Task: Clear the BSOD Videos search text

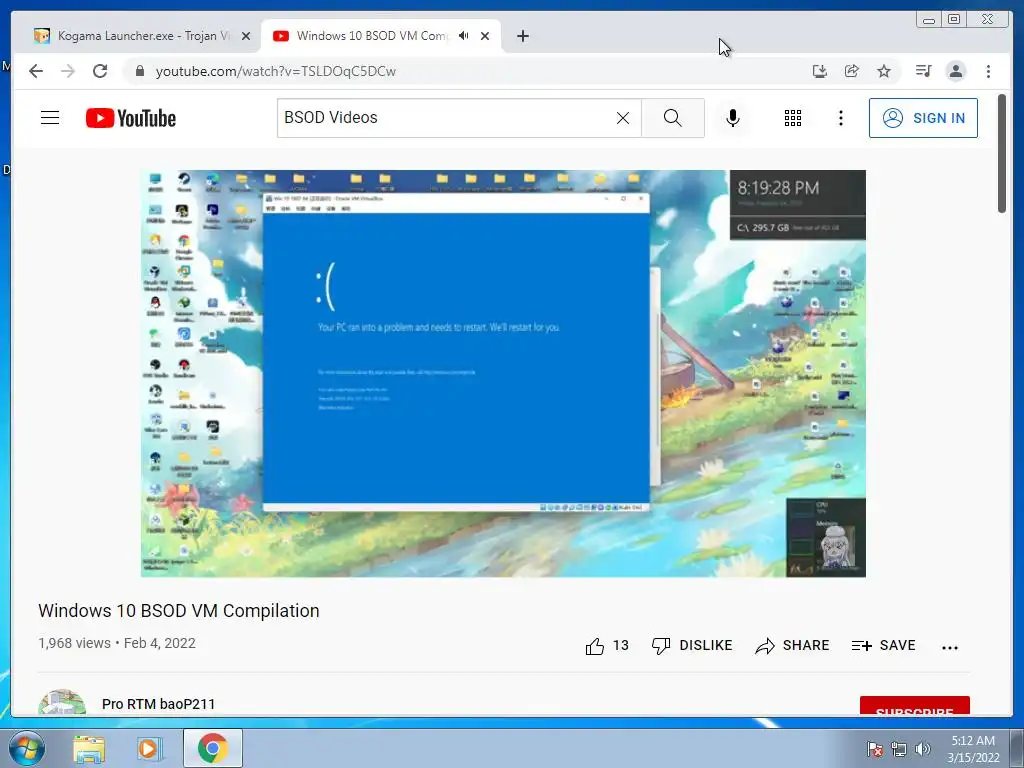Action: (623, 118)
